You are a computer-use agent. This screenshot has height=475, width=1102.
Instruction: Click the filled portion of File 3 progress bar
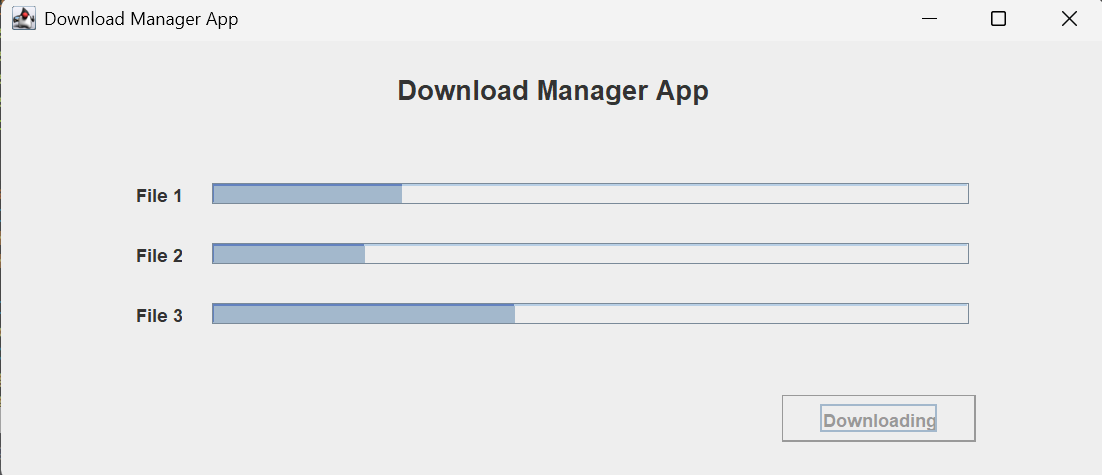pos(364,314)
